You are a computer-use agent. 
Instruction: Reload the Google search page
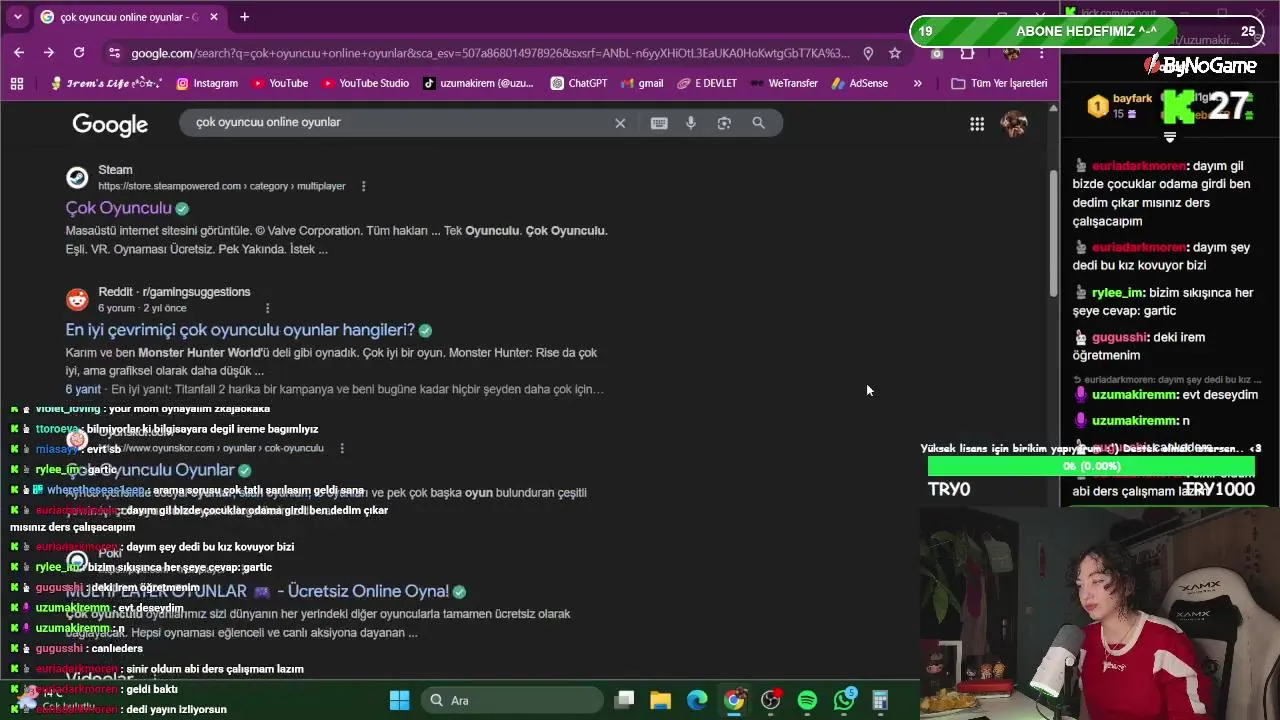[x=79, y=52]
